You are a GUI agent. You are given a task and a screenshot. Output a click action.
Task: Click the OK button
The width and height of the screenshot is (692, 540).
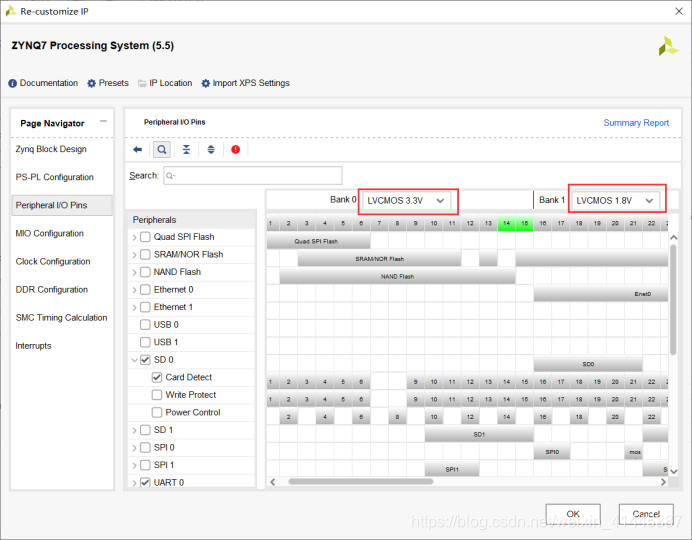pos(573,514)
